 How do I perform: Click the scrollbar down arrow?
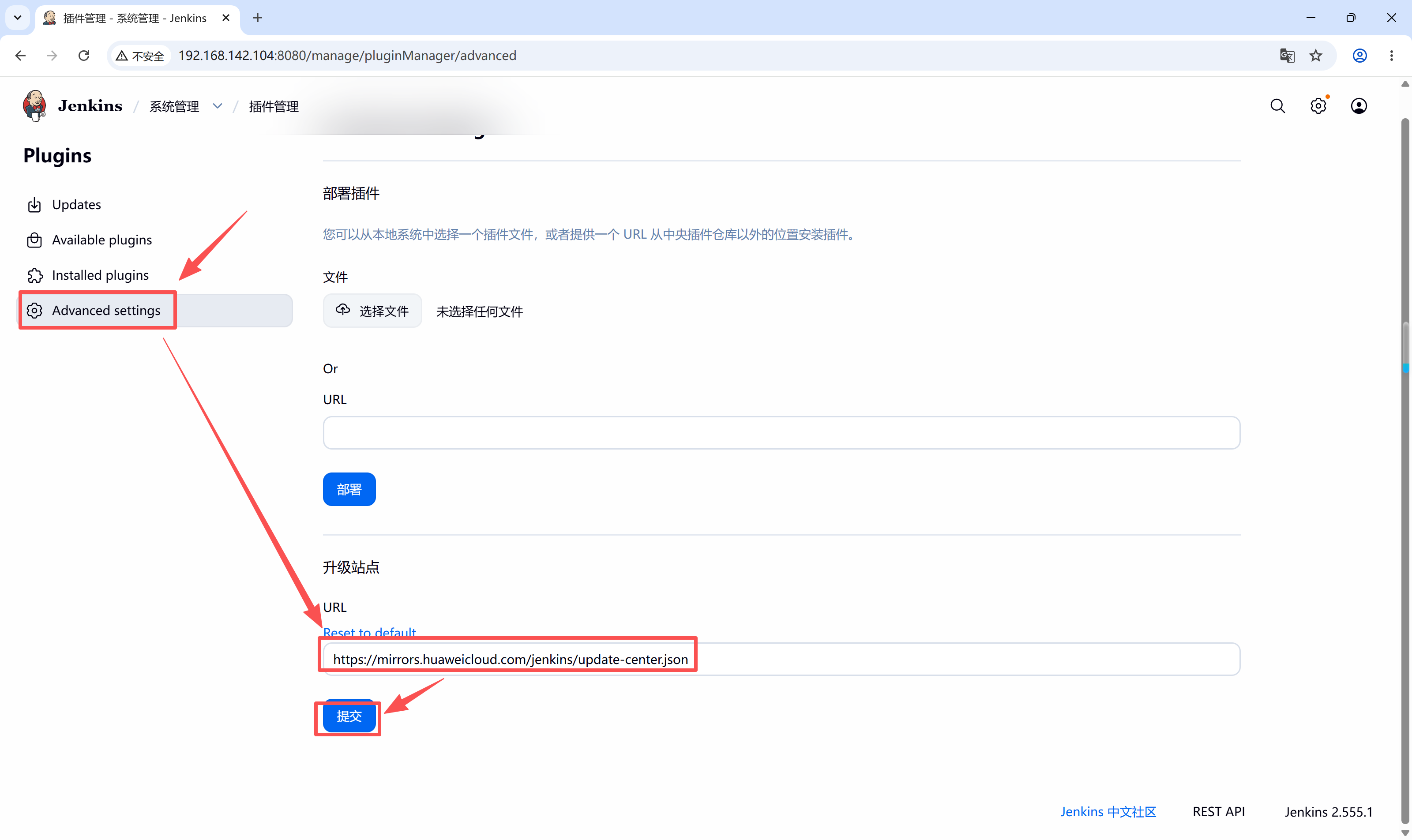(1405, 833)
